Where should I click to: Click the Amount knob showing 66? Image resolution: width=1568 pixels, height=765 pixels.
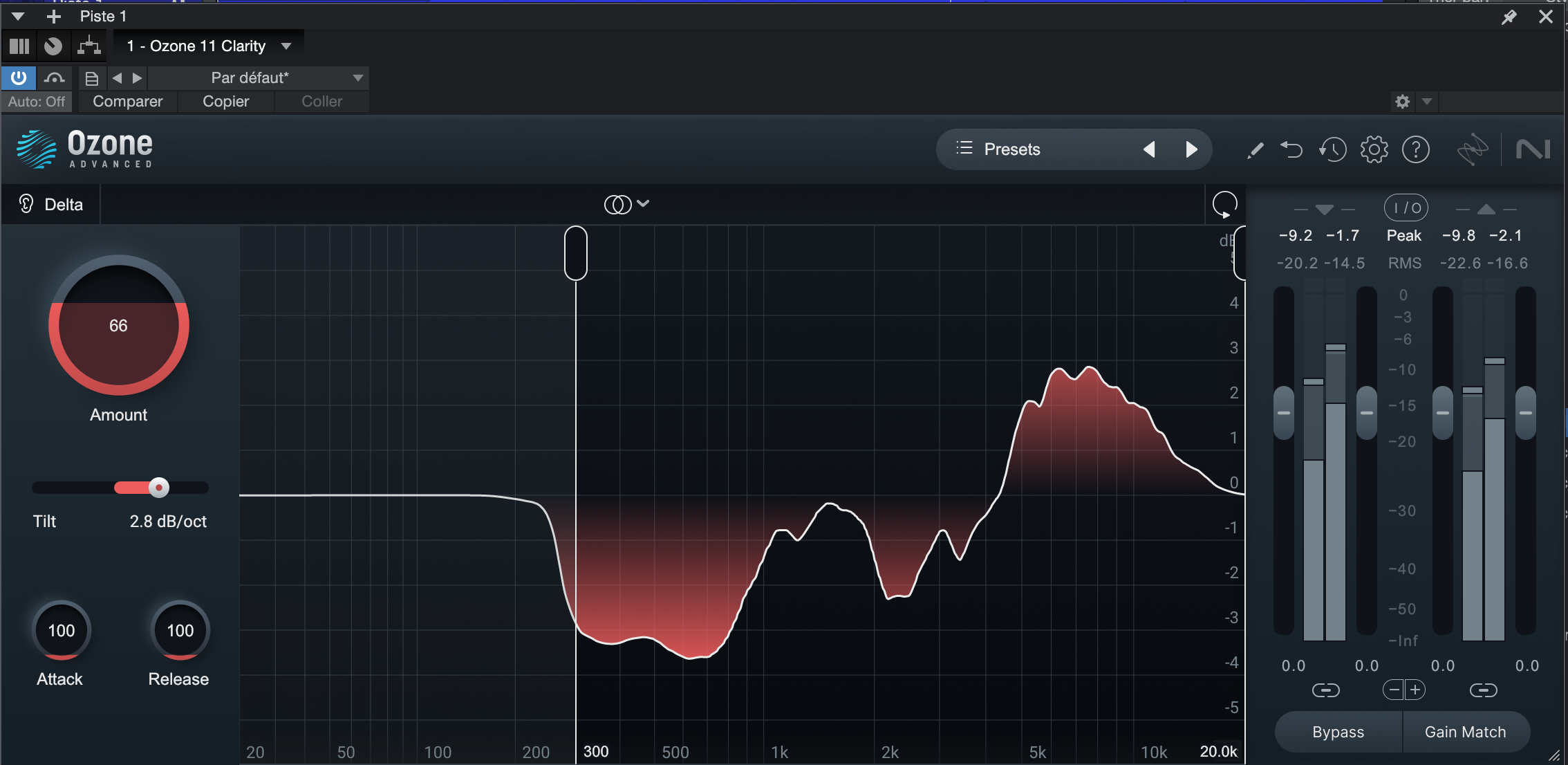tap(118, 326)
